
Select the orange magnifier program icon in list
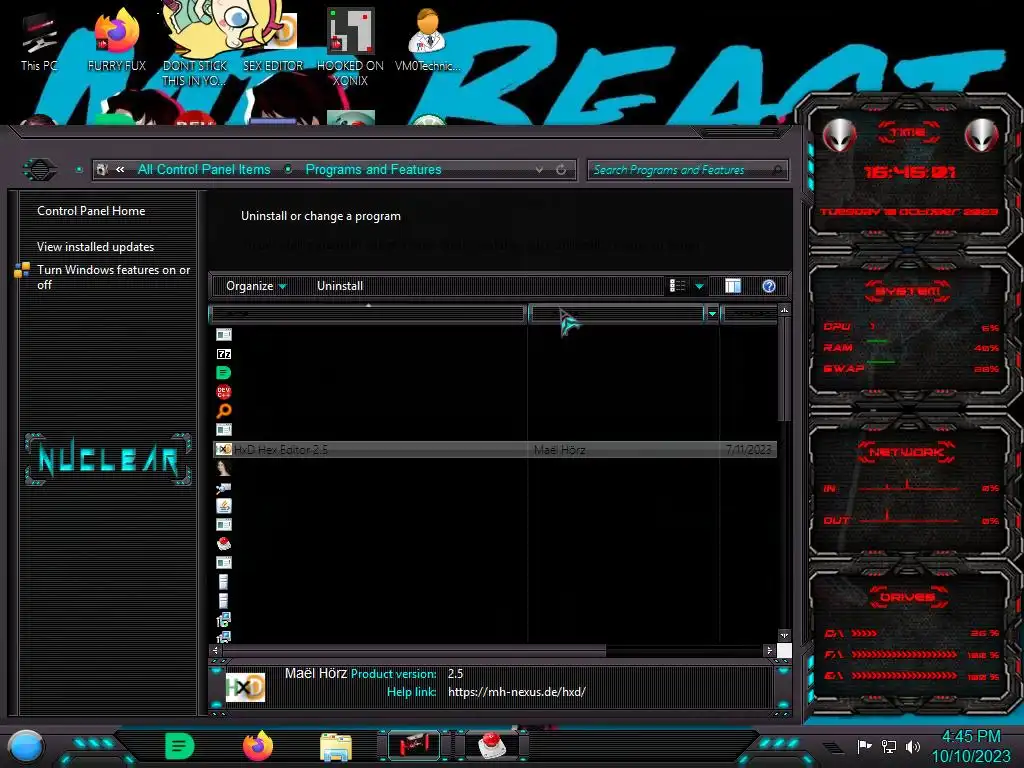tap(223, 411)
